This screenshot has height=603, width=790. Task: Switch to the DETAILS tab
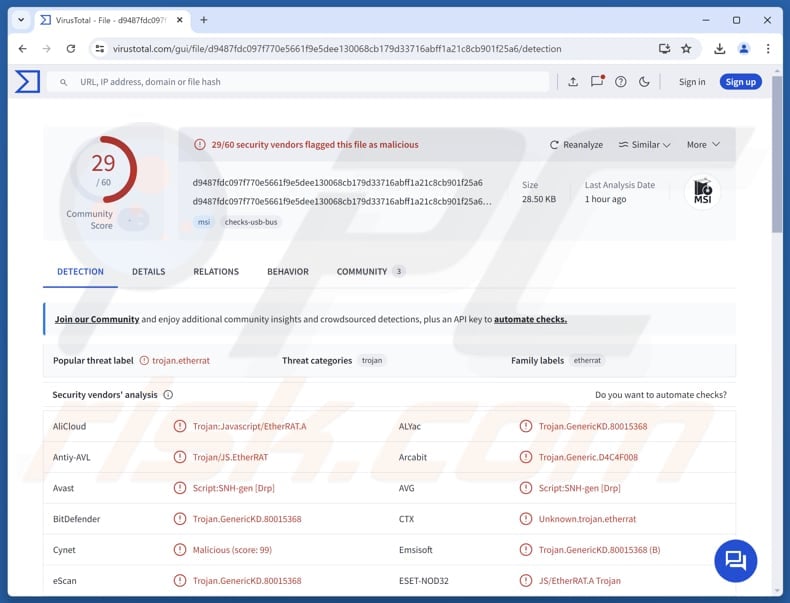149,272
